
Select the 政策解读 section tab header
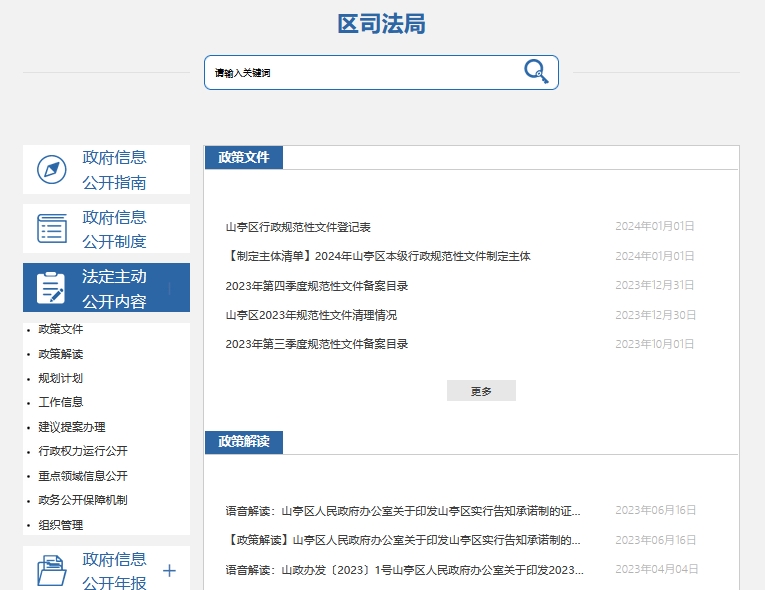[243, 442]
